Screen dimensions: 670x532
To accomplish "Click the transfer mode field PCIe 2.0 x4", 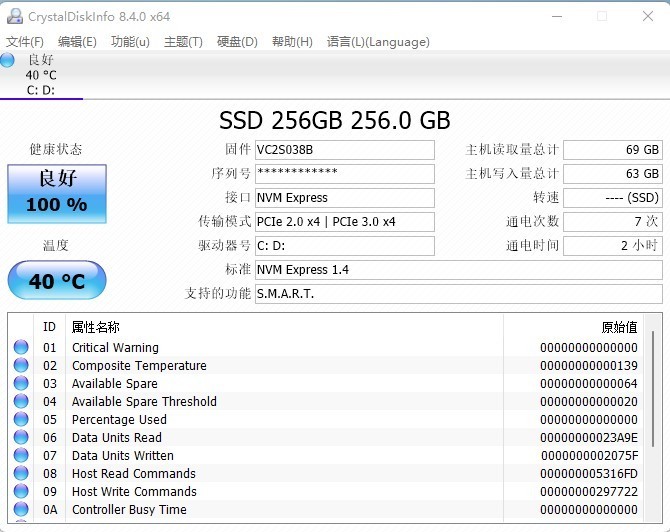I will [x=345, y=222].
